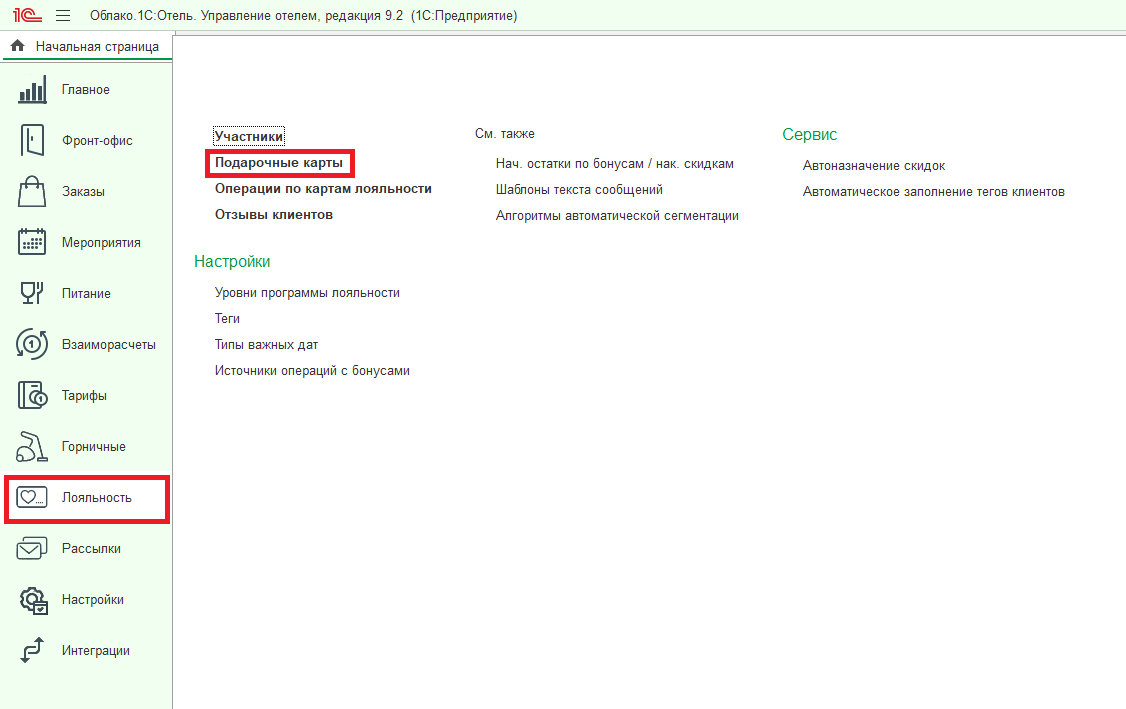Screen dimensions: 1126x709
Task: Open the Начальная страница tab
Action: coord(87,46)
